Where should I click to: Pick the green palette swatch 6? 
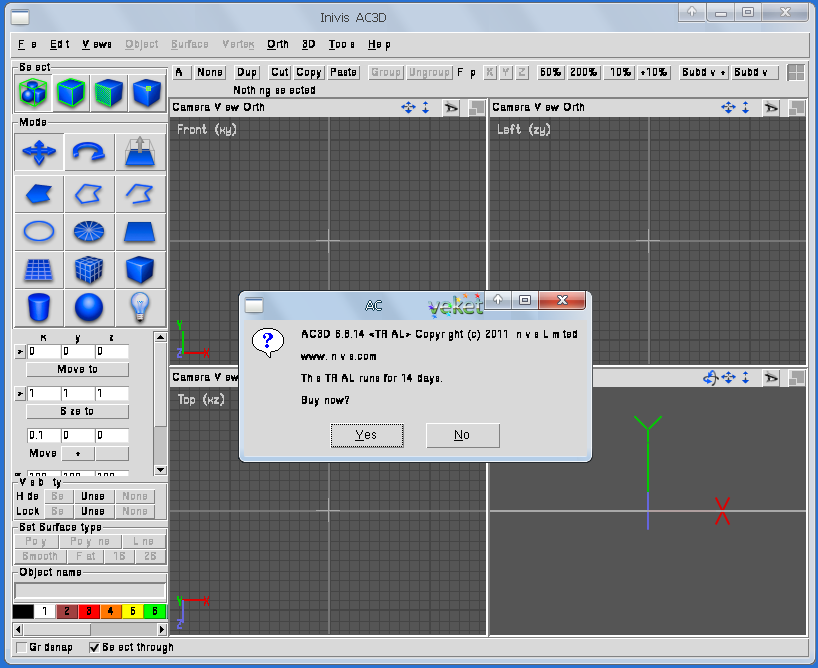click(x=154, y=611)
